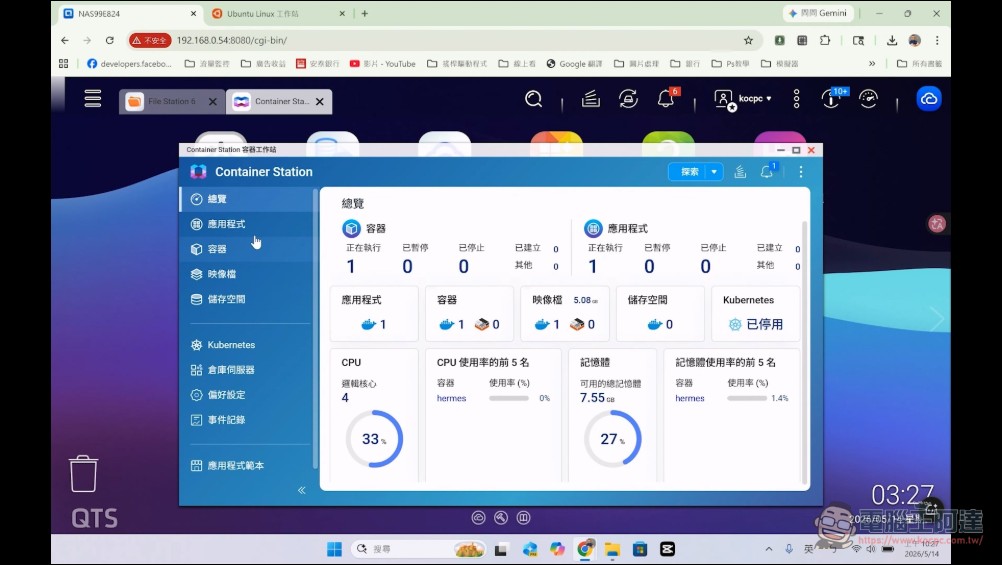
Task: Open YouTube bookmark
Action: [x=382, y=63]
